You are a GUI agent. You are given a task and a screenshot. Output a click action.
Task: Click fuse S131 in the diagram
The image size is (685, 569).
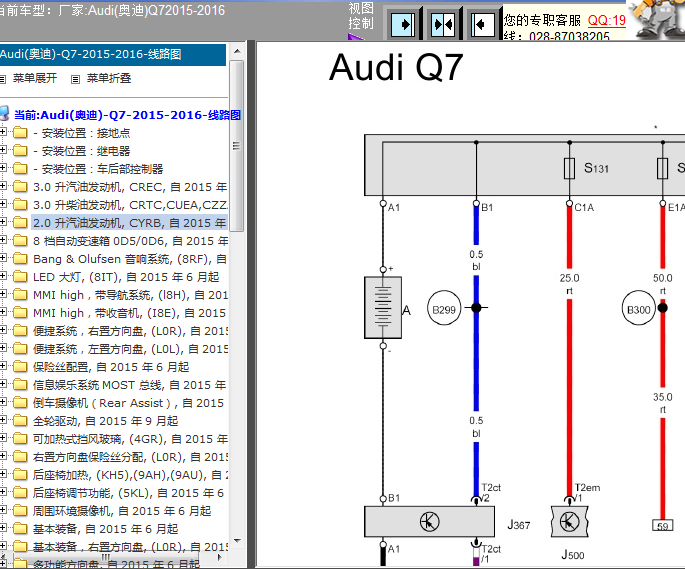tap(569, 168)
